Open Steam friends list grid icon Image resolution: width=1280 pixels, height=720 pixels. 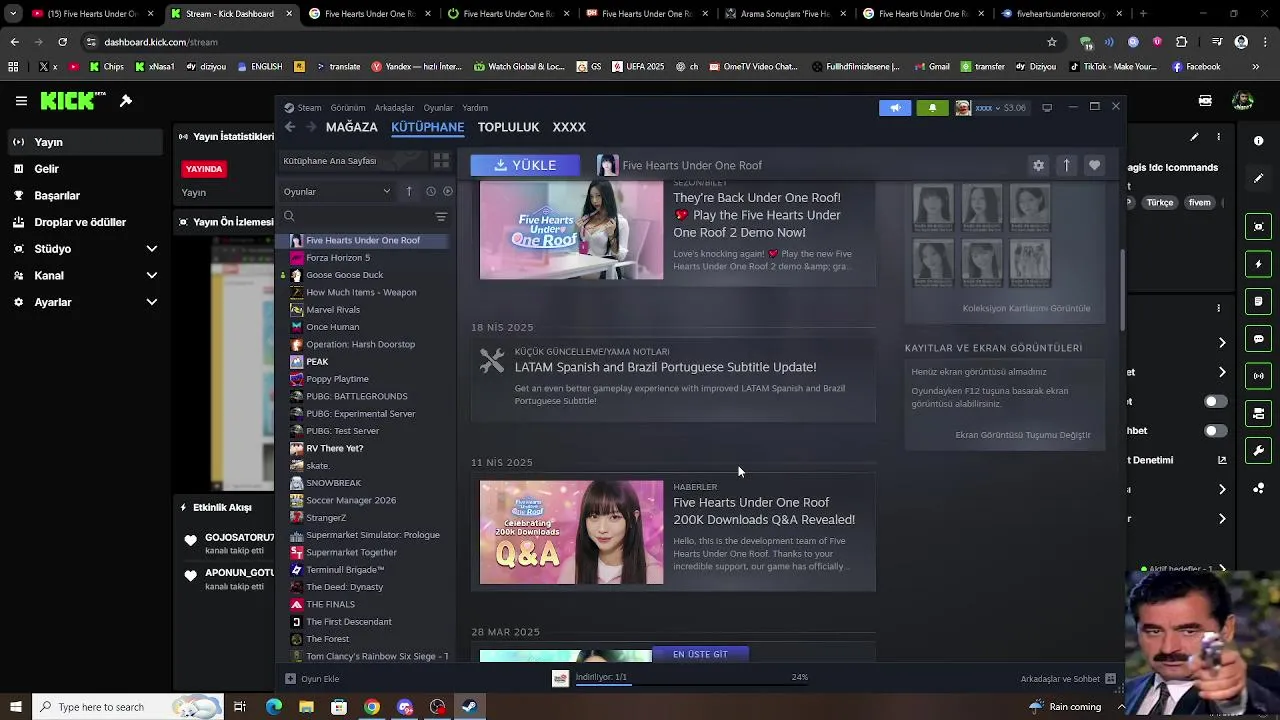click(1110, 679)
